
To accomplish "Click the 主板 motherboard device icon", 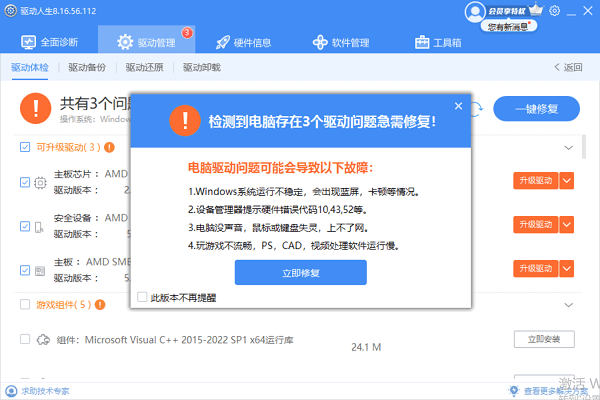I will (x=40, y=271).
